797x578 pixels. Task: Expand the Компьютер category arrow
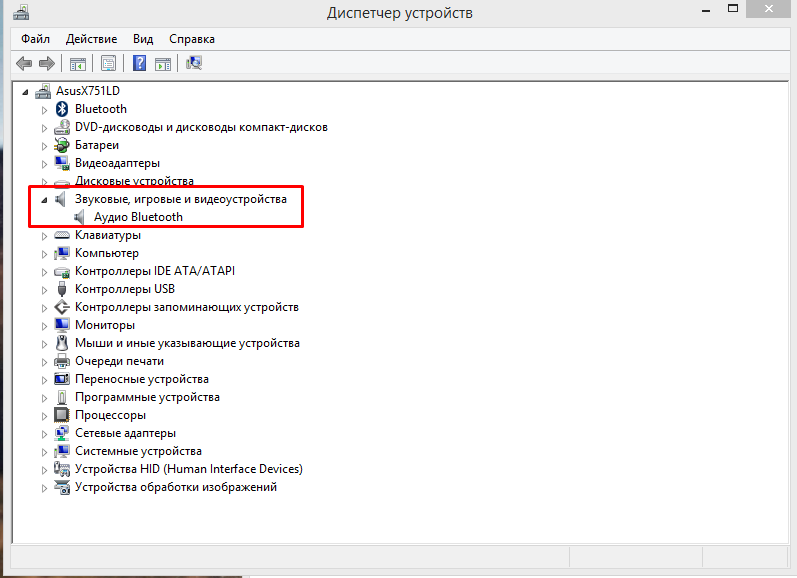44,254
